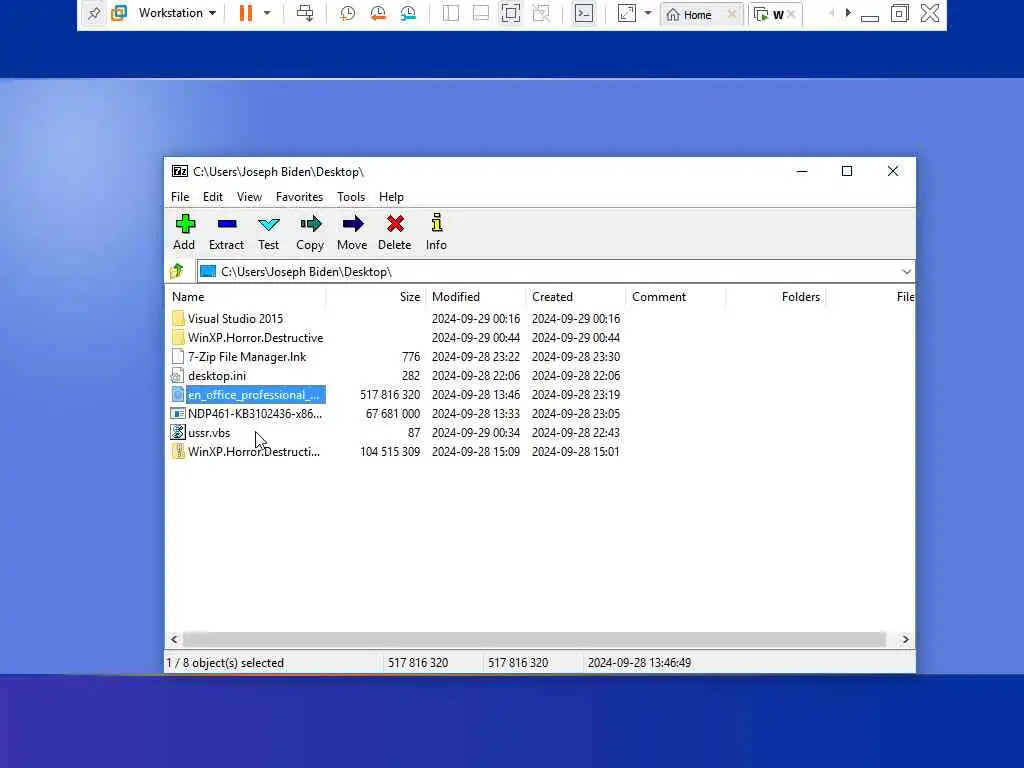
Task: Open the Help menu
Action: coord(391,197)
